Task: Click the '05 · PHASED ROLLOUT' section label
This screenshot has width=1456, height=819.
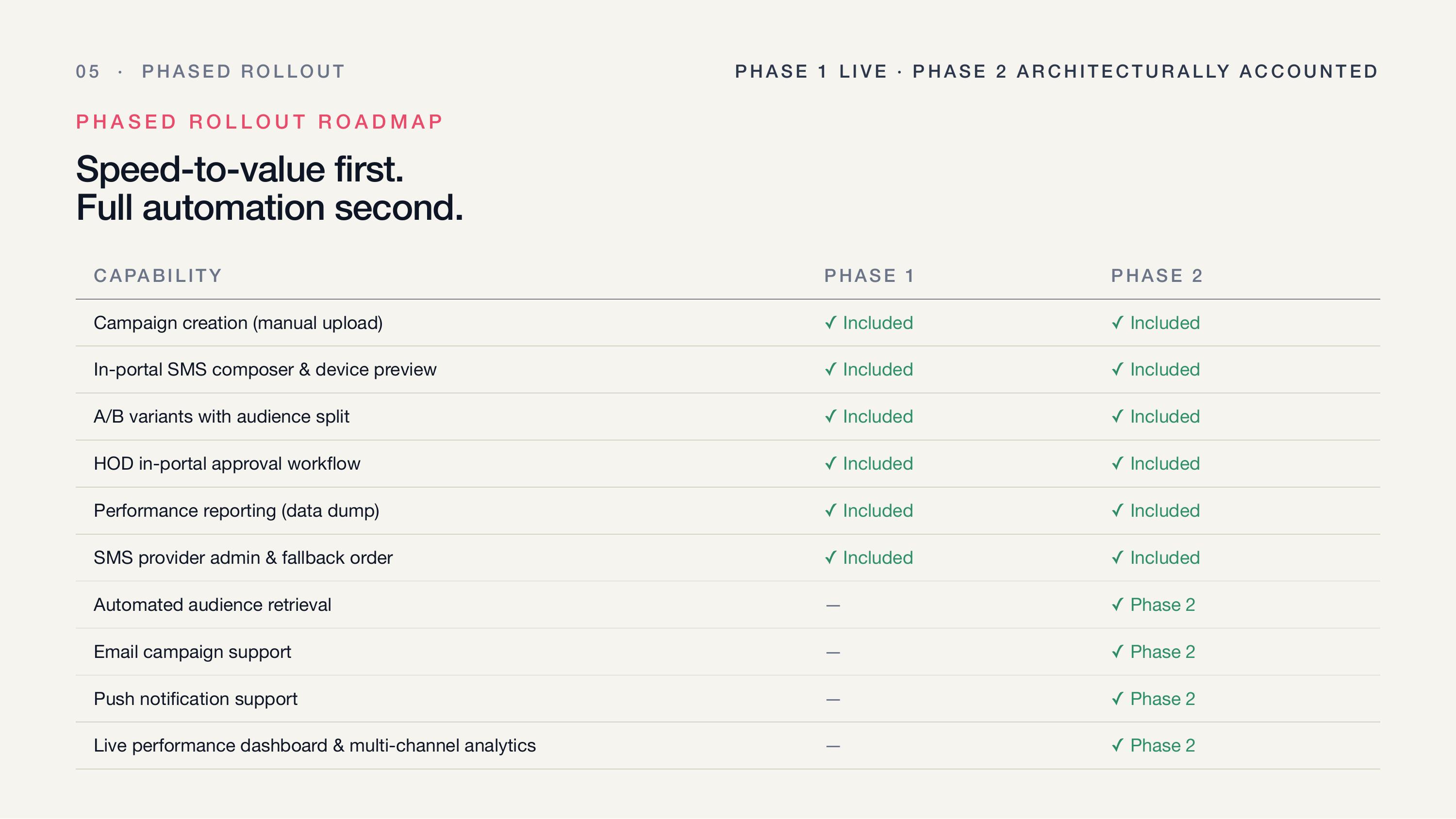Action: coord(210,72)
